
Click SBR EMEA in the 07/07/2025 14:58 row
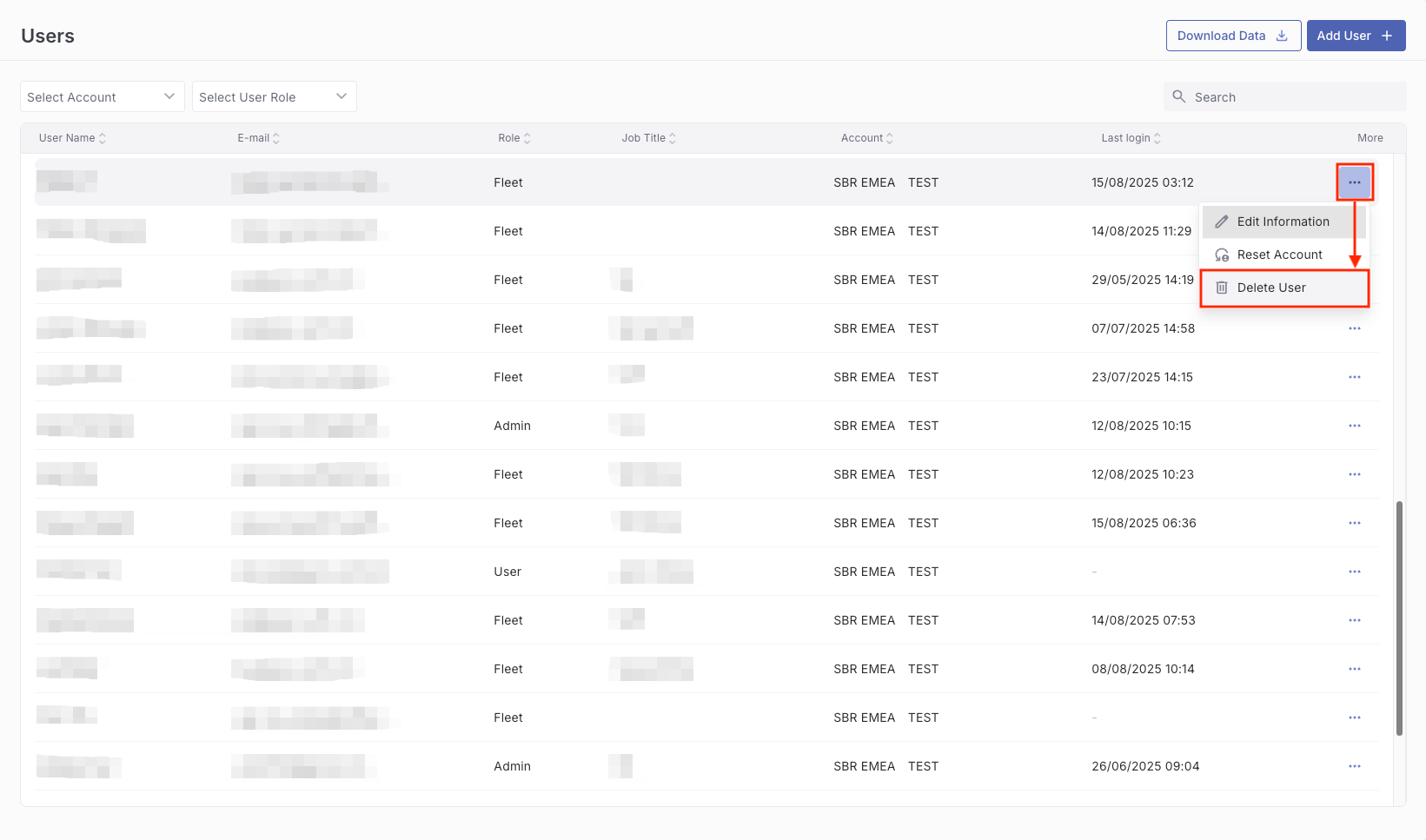click(x=864, y=328)
